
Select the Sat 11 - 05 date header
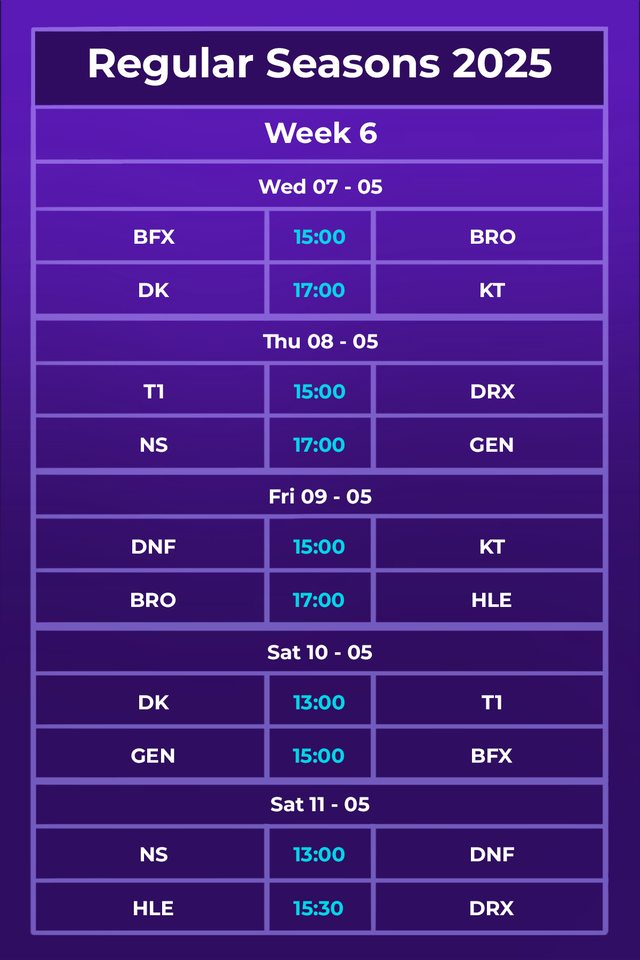point(320,804)
